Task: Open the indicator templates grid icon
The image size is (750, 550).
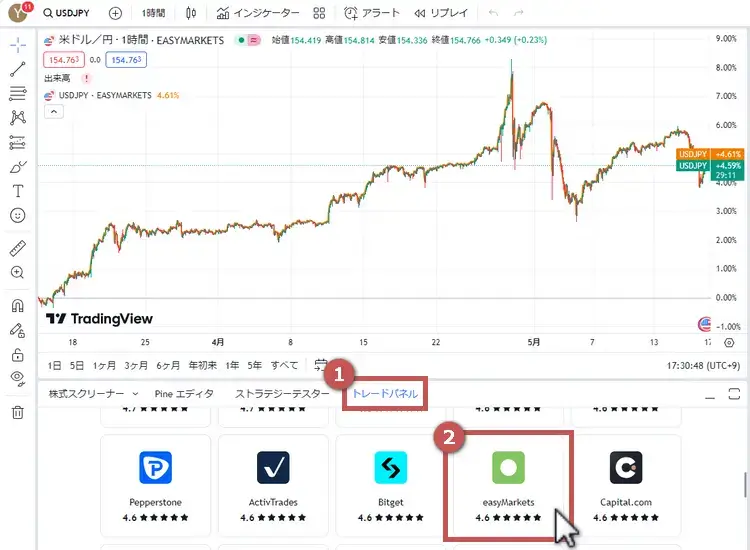Action: (x=319, y=13)
